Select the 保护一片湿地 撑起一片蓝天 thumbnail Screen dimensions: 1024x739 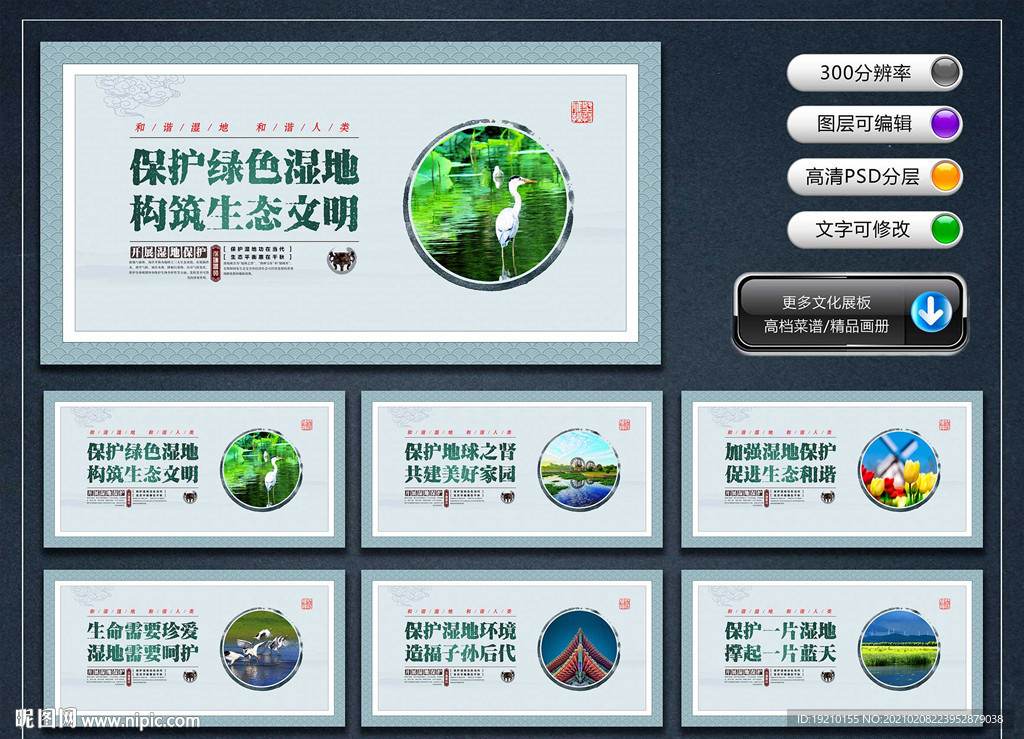(x=832, y=648)
